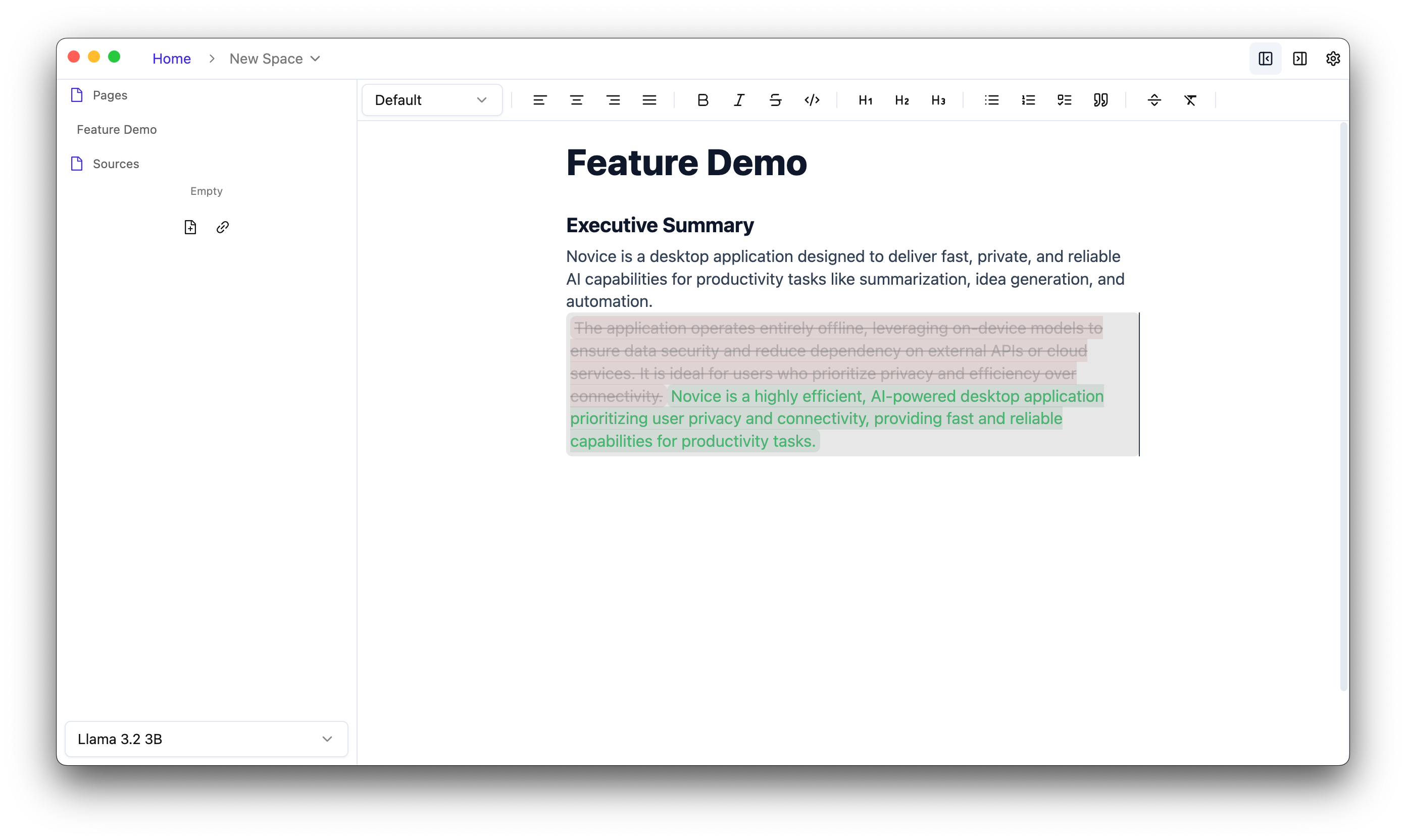Toggle the right sidebar panel
1406x840 pixels.
(x=1299, y=58)
